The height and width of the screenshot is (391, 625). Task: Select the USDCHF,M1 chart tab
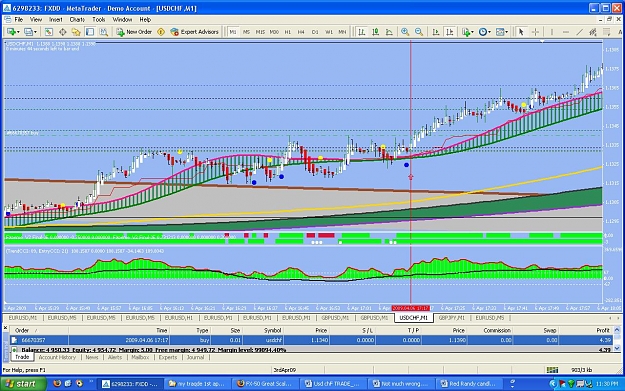413,318
